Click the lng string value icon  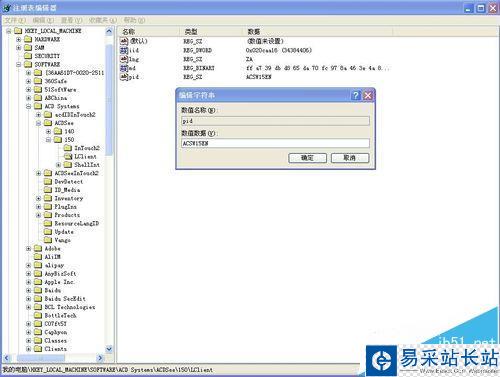(x=124, y=59)
